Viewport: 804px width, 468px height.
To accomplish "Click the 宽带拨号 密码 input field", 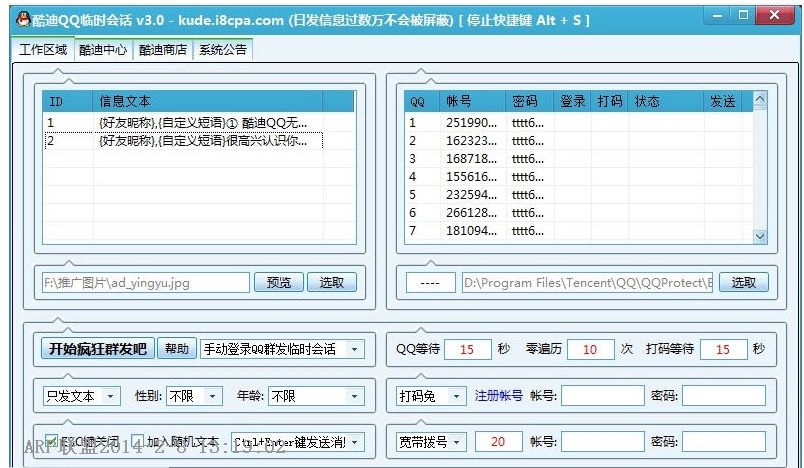I will click(724, 442).
